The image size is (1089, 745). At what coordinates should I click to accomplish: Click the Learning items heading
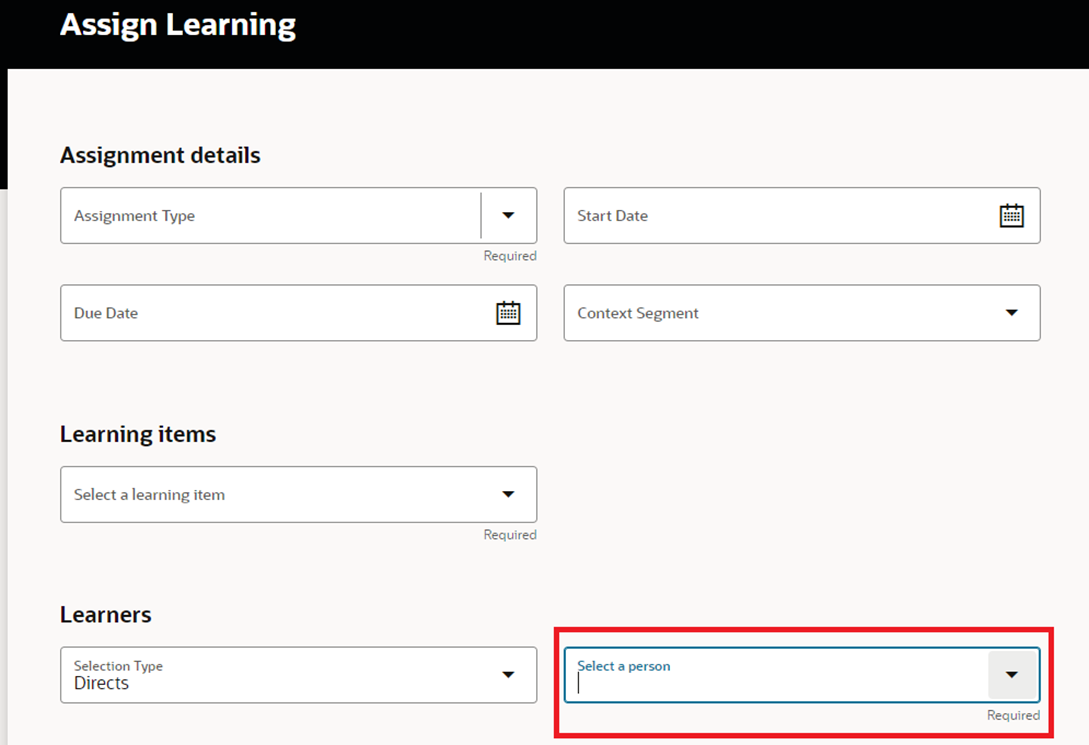pos(138,434)
